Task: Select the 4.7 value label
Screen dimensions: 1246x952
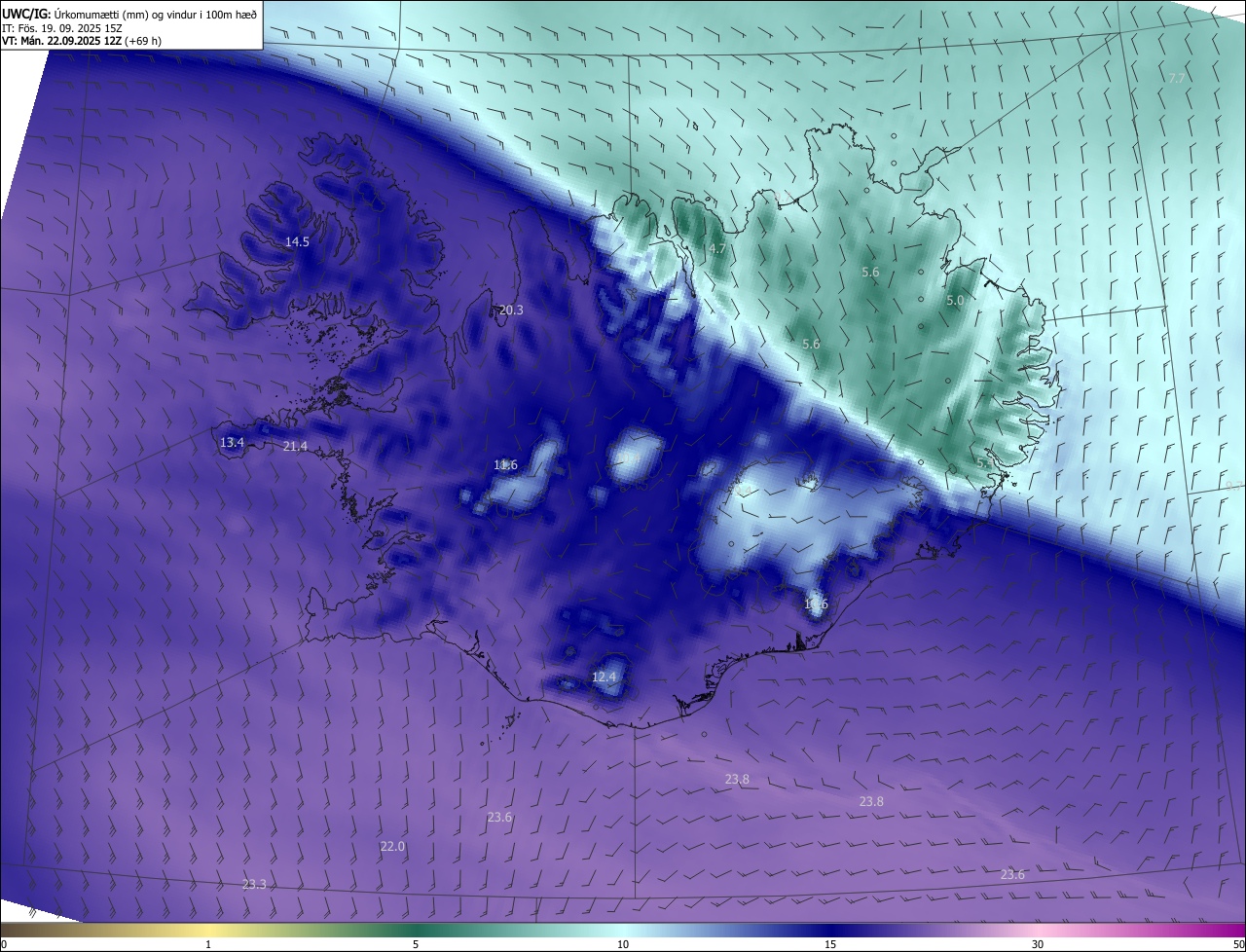Action: point(717,249)
